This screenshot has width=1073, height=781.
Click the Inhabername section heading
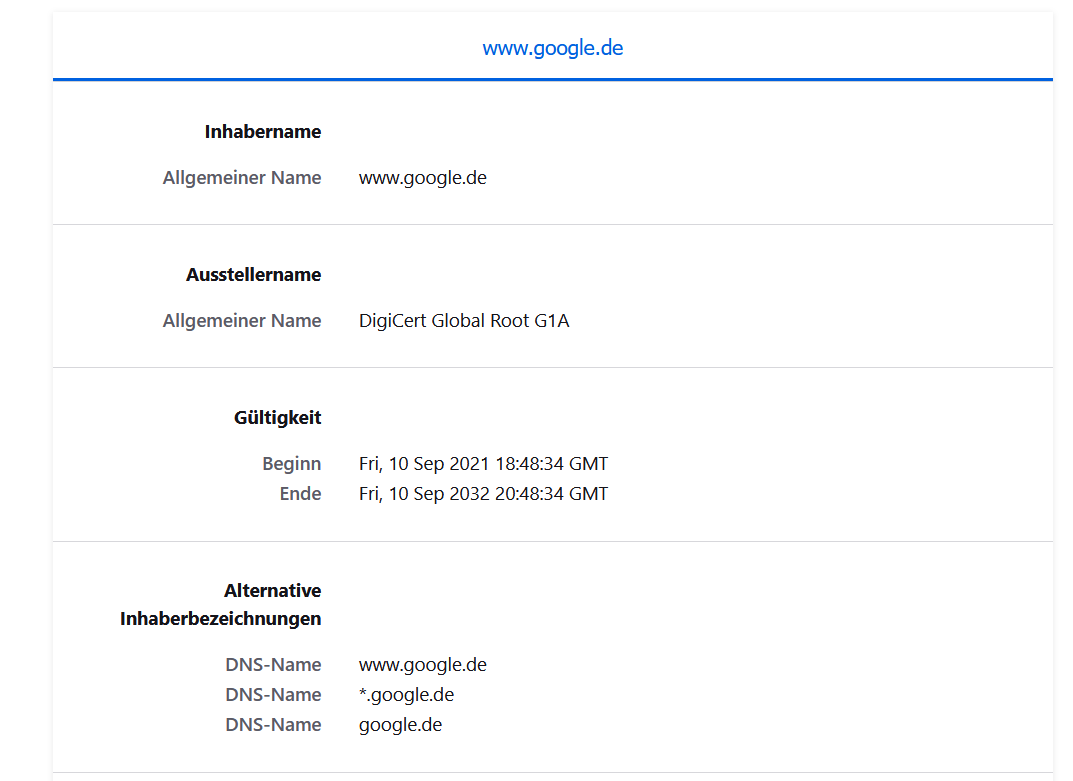pos(263,132)
